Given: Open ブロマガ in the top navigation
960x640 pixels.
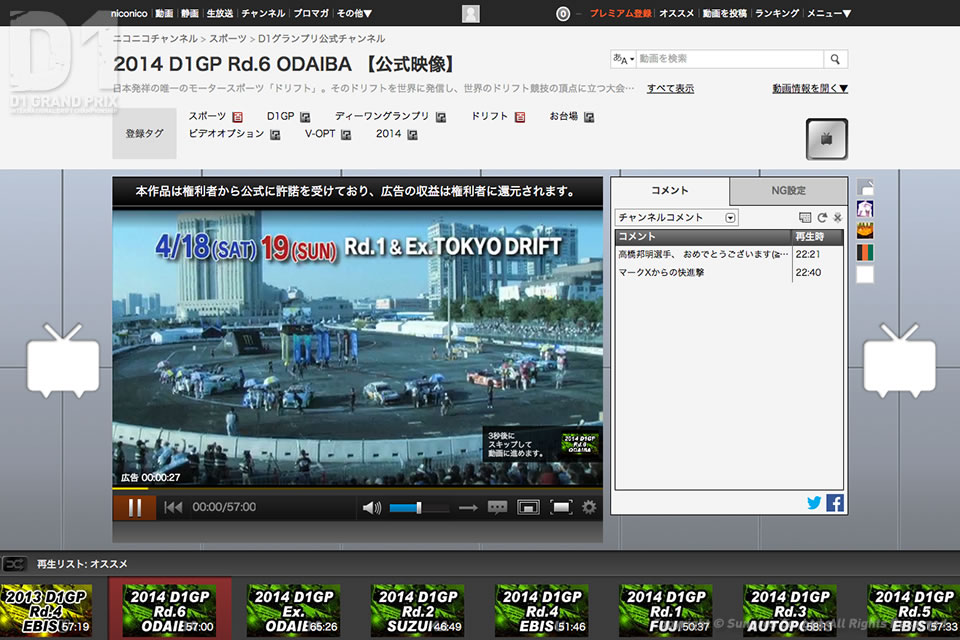Looking at the screenshot, I should click(x=311, y=13).
